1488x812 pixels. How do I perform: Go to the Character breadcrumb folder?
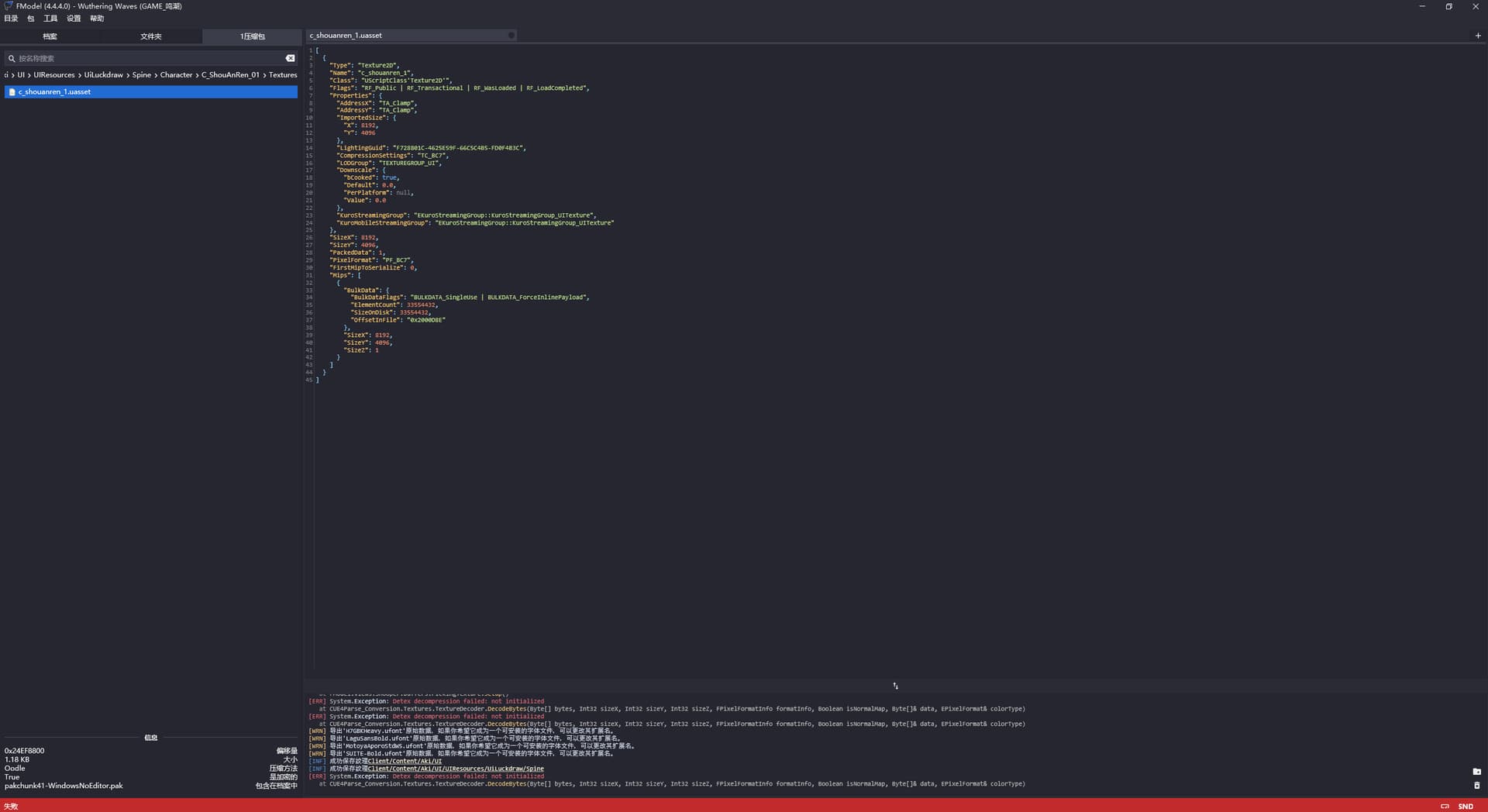pos(176,75)
